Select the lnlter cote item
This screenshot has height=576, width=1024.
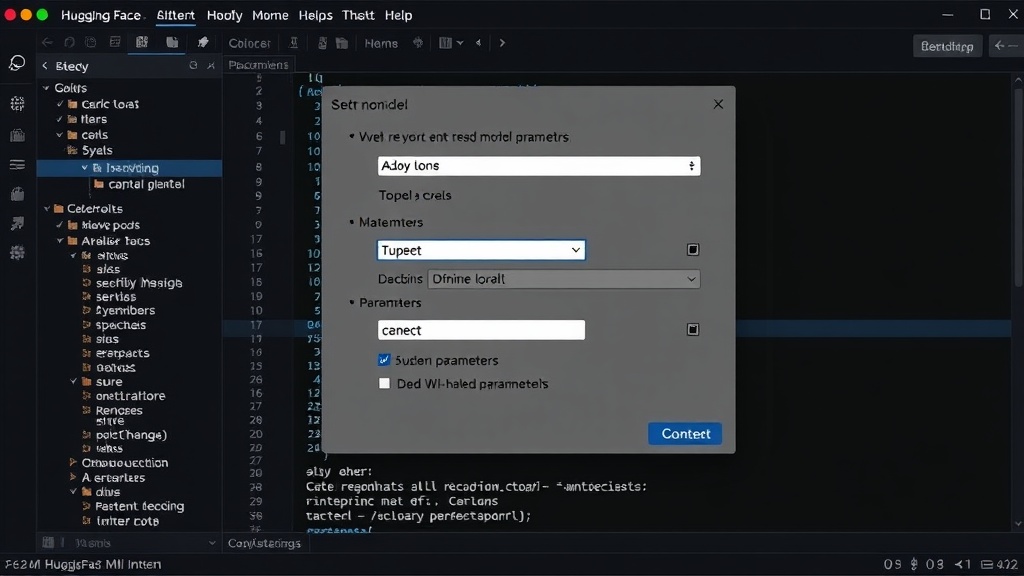[x=127, y=521]
